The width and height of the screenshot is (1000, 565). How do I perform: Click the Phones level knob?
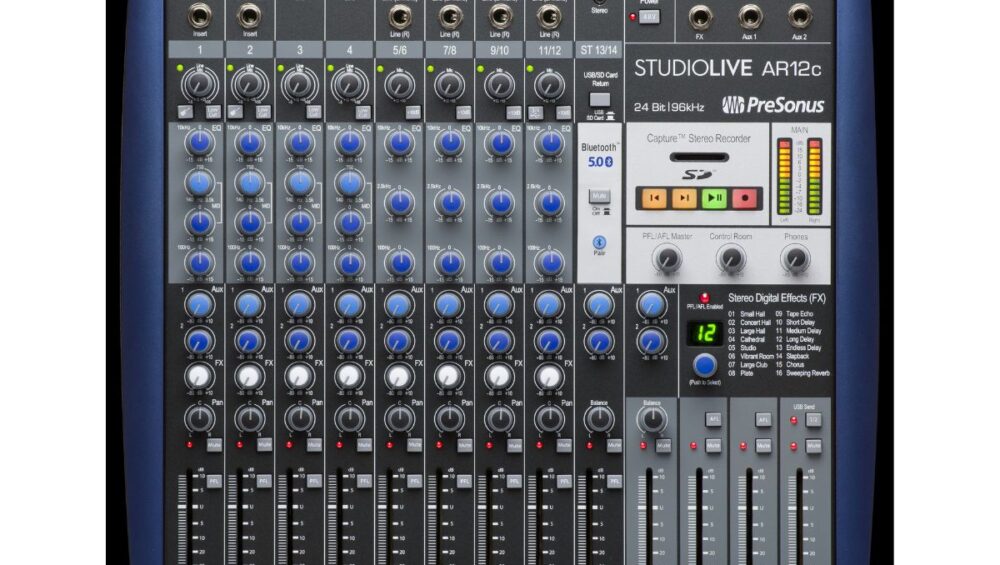(795, 259)
